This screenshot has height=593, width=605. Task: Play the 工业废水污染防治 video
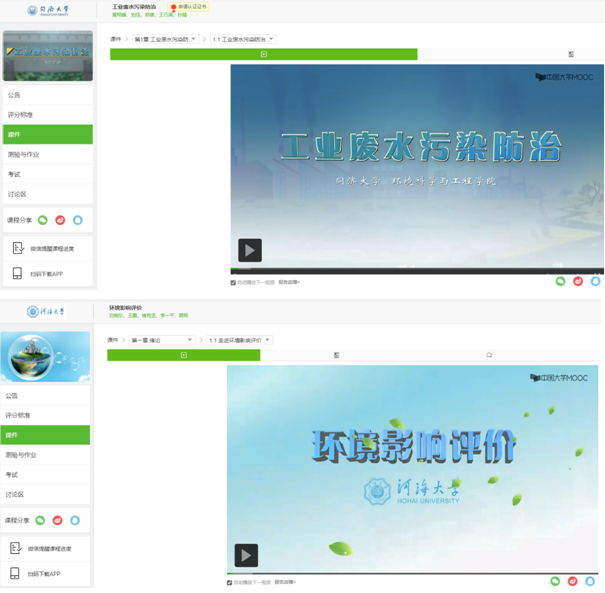tap(250, 250)
